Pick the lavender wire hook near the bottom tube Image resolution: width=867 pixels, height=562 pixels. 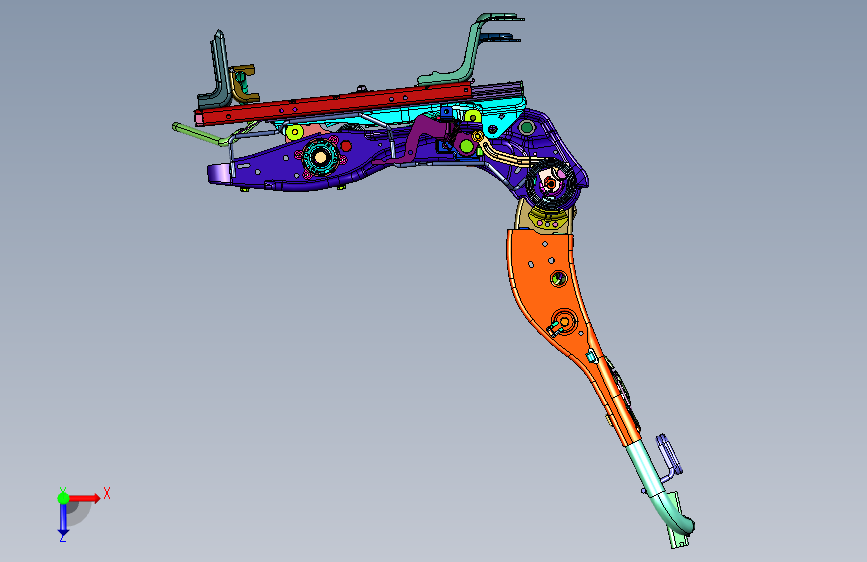[x=669, y=456]
